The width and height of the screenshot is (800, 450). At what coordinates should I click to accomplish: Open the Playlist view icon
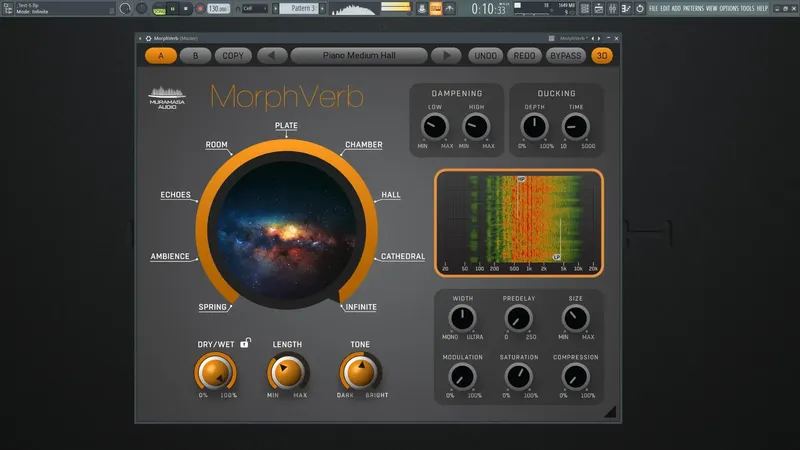(585, 9)
